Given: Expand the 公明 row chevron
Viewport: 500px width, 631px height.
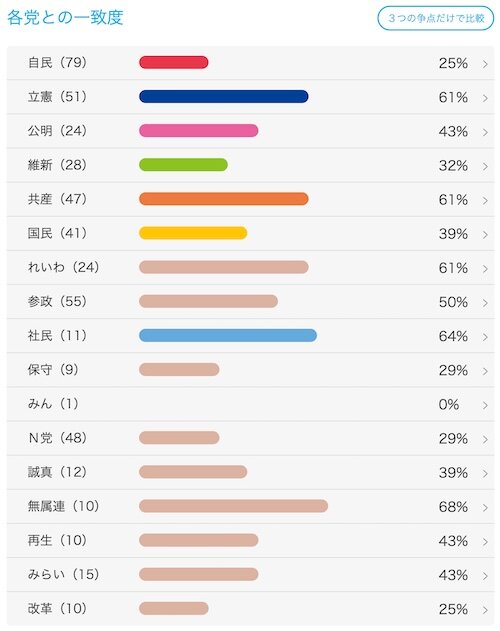Looking at the screenshot, I should tap(485, 132).
